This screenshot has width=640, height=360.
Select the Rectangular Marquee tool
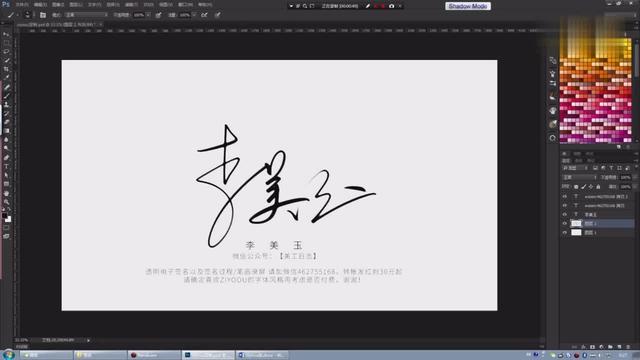pos(6,43)
